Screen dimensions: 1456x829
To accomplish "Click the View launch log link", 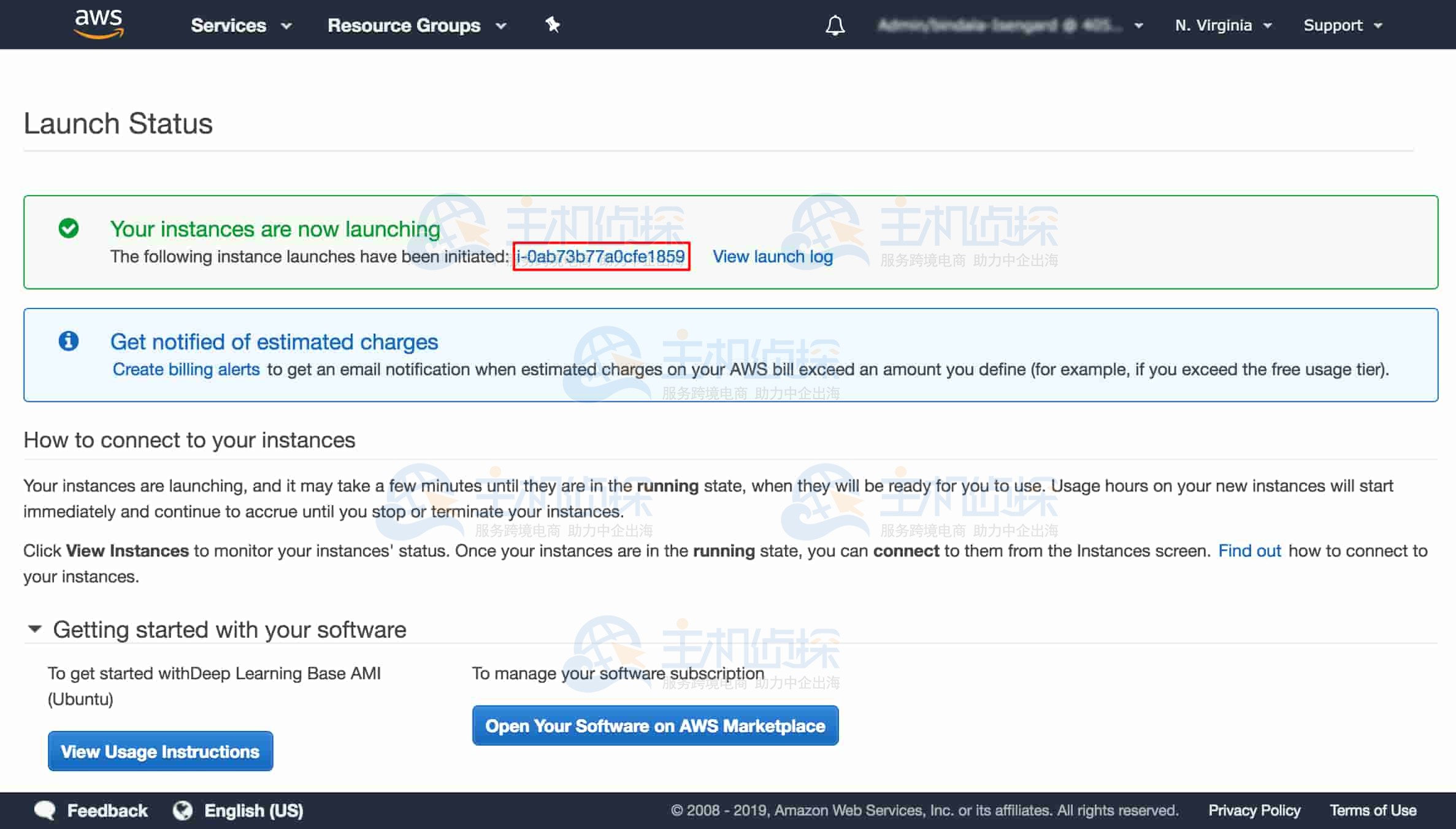I will 772,256.
